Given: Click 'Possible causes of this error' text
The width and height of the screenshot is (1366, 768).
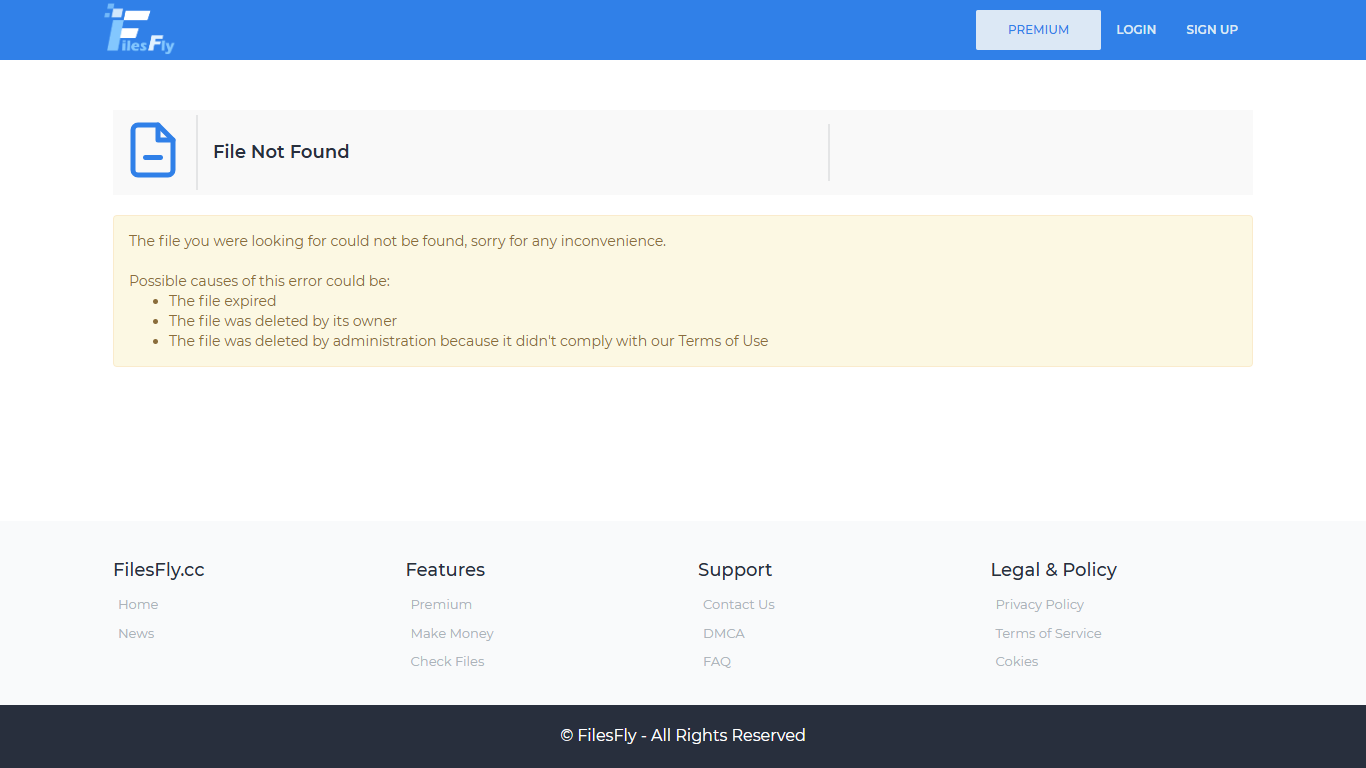Looking at the screenshot, I should click(259, 281).
